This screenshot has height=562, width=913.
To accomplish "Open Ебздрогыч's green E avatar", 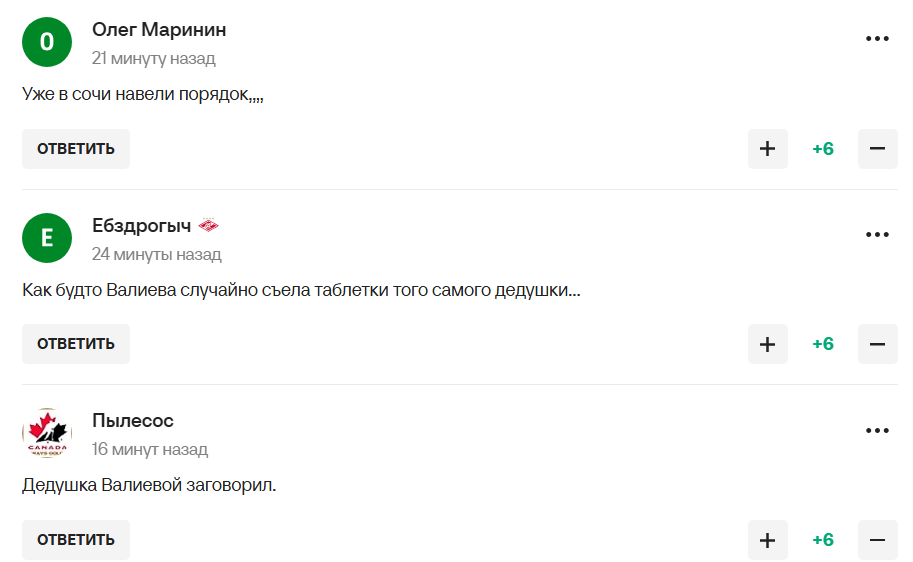I will pyautogui.click(x=47, y=238).
